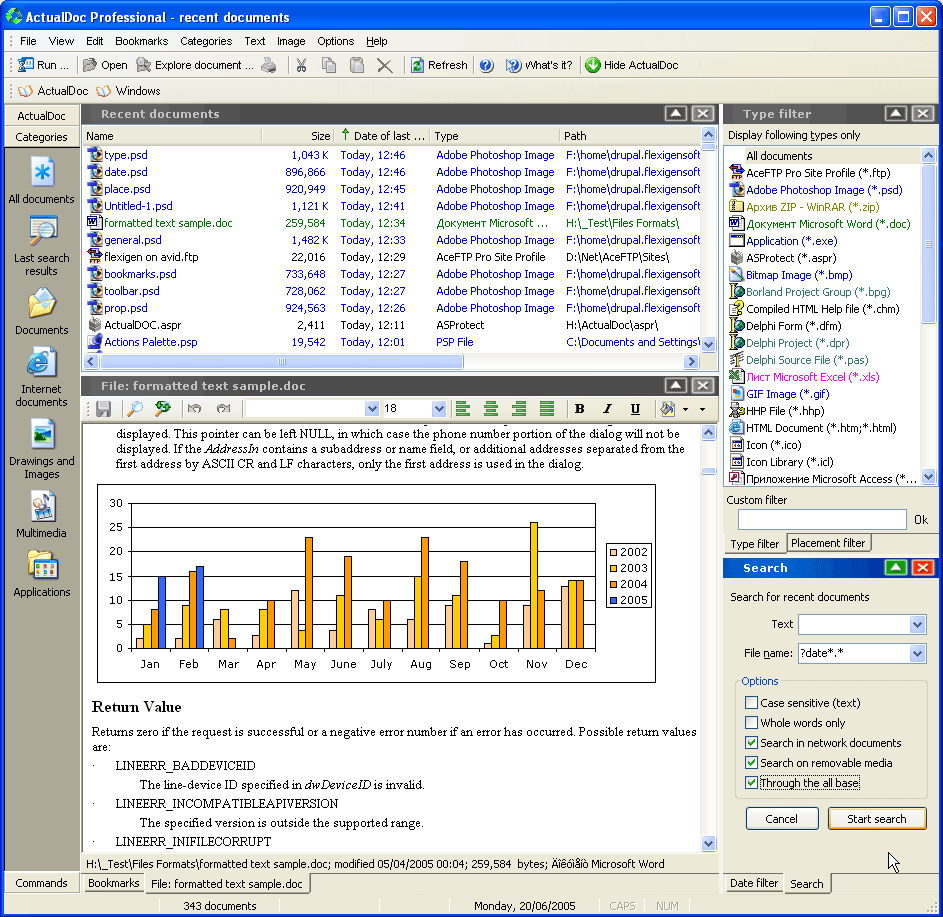Enable Case sensitive (text) option
The height and width of the screenshot is (917, 943).
[752, 703]
